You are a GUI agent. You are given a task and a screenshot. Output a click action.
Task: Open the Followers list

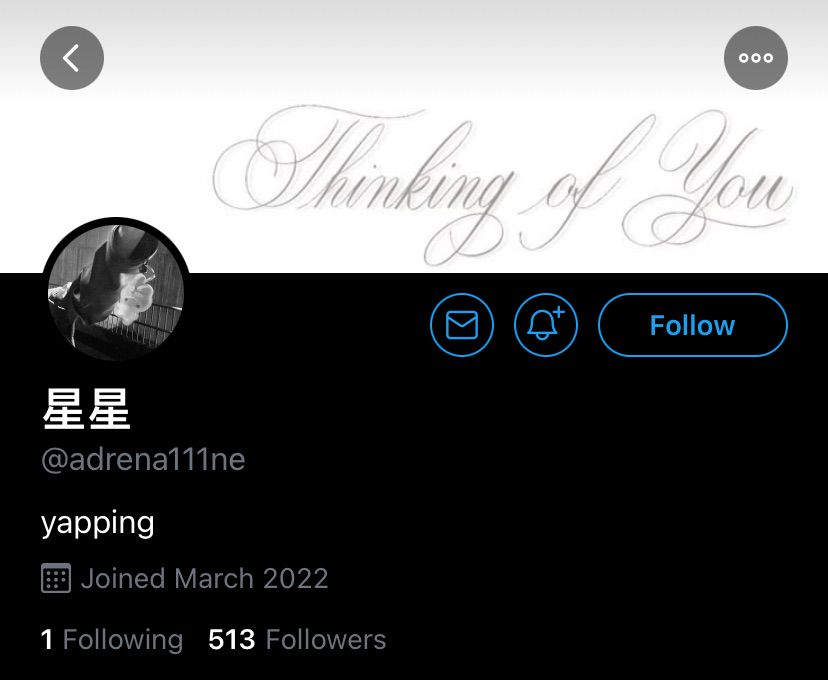click(x=297, y=639)
